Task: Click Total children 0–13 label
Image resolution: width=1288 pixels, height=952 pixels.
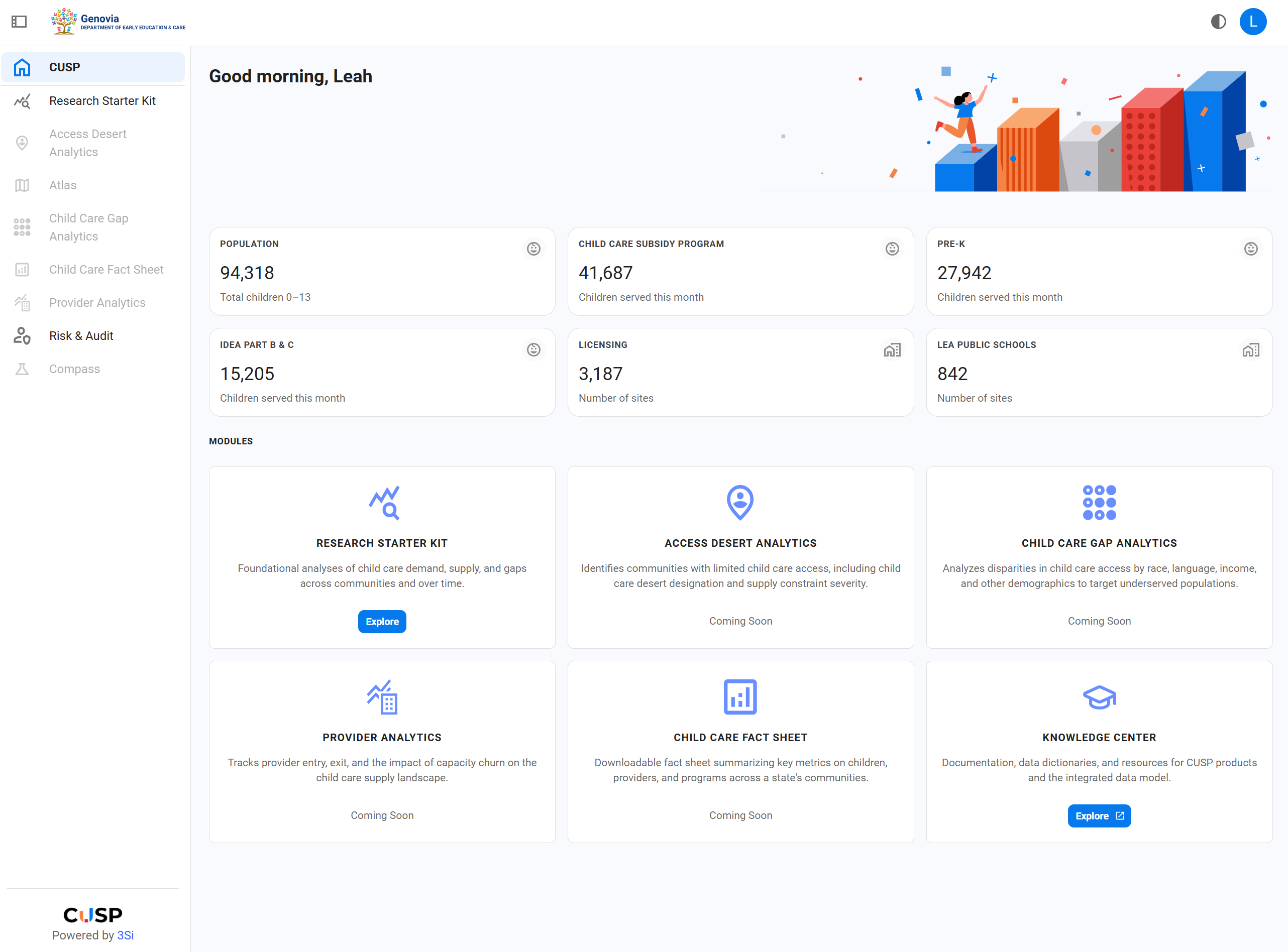Action: point(265,297)
